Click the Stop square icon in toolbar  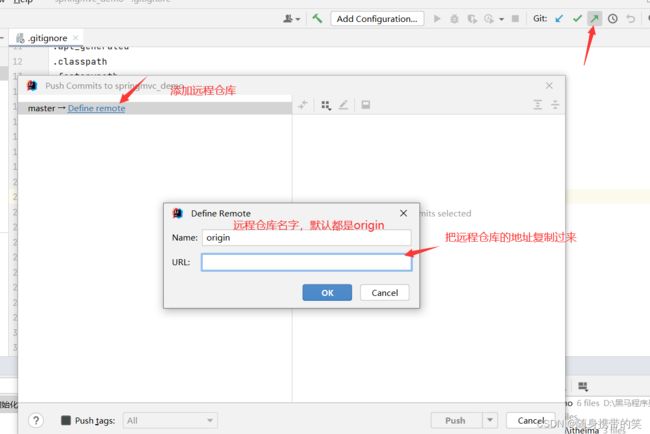[x=515, y=19]
